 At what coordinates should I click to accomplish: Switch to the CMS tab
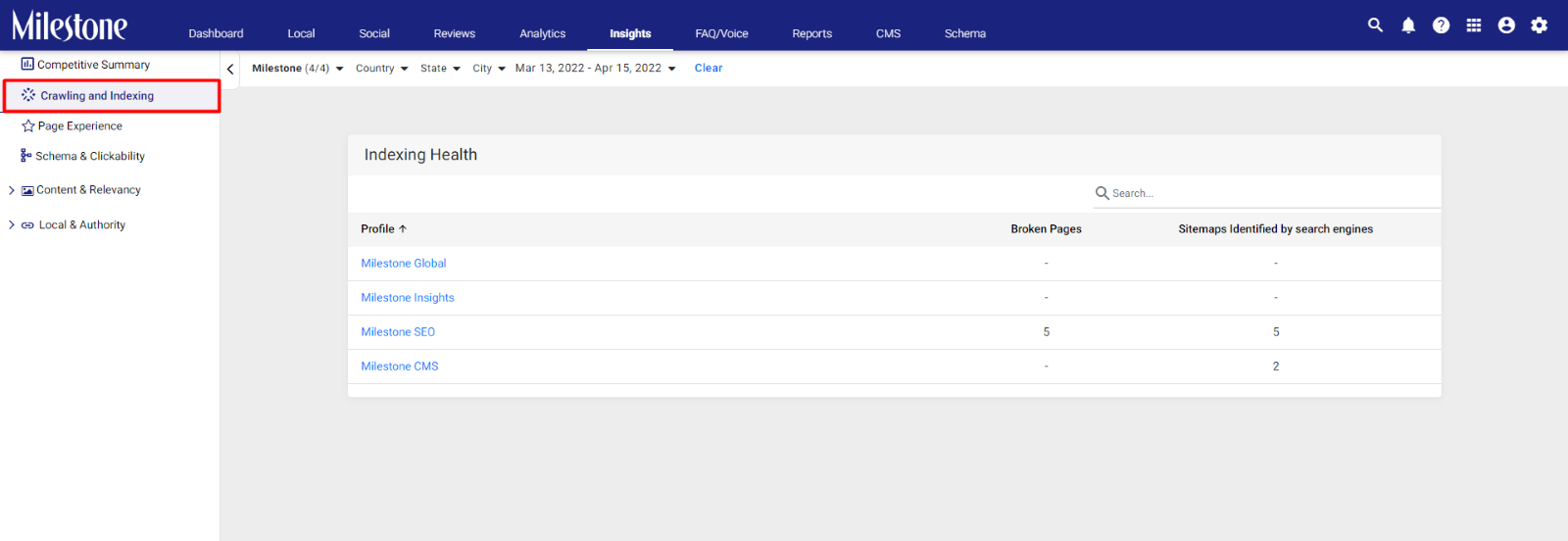889,33
